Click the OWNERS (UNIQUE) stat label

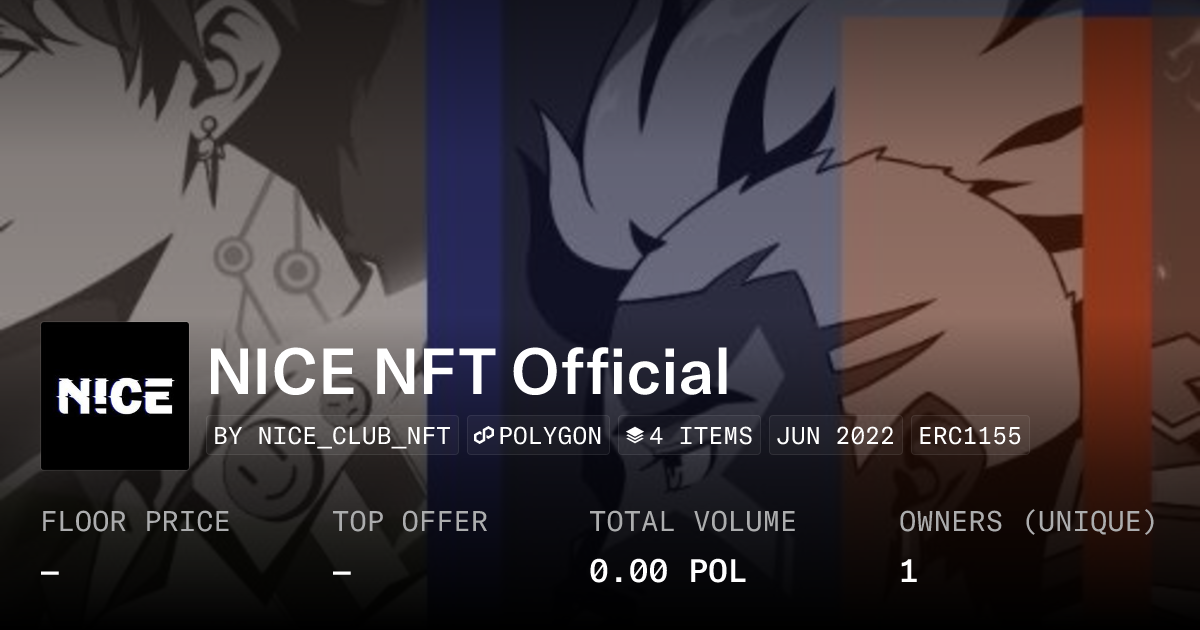pos(1028,522)
